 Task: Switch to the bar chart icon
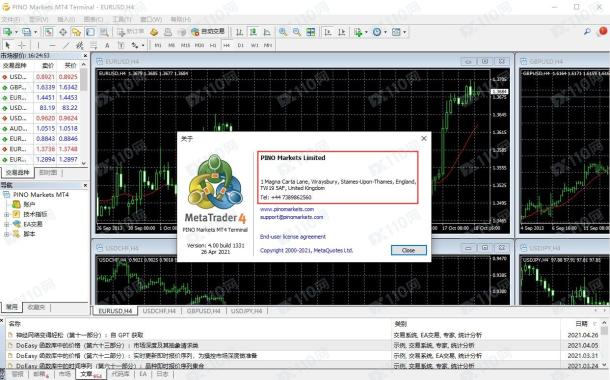tap(240, 32)
